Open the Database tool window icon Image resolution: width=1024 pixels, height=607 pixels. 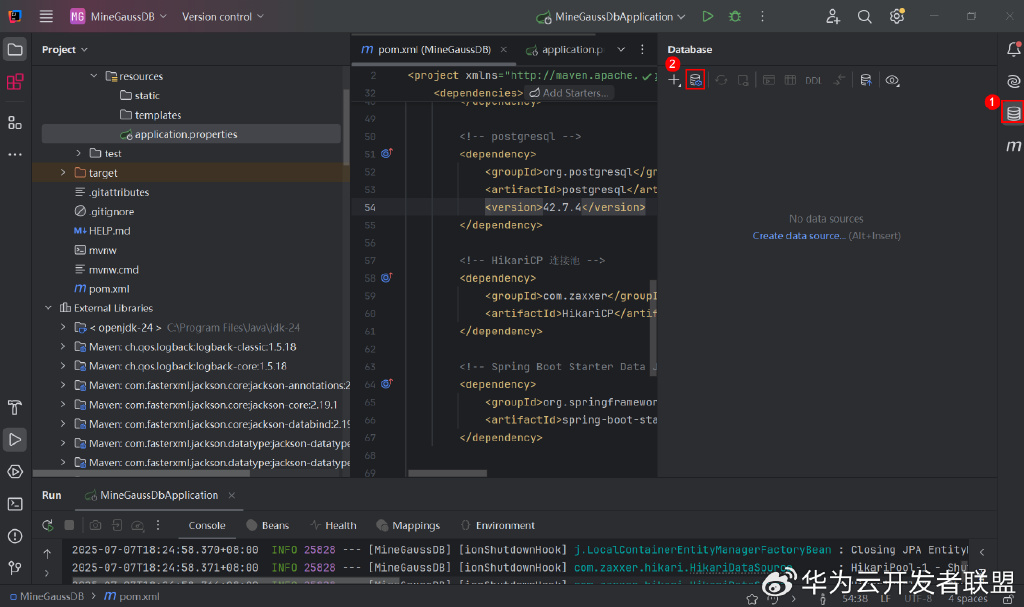click(1013, 113)
